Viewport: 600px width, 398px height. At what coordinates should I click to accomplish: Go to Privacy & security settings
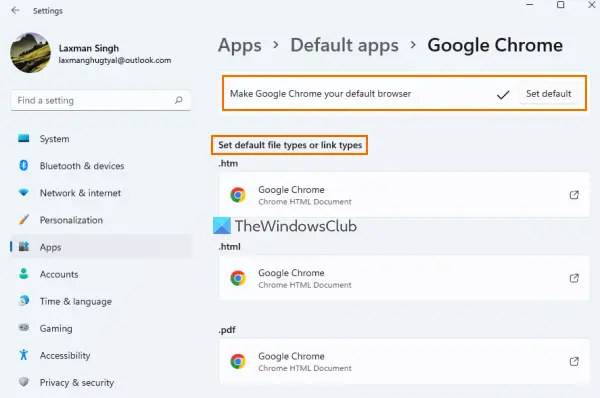coord(101,383)
